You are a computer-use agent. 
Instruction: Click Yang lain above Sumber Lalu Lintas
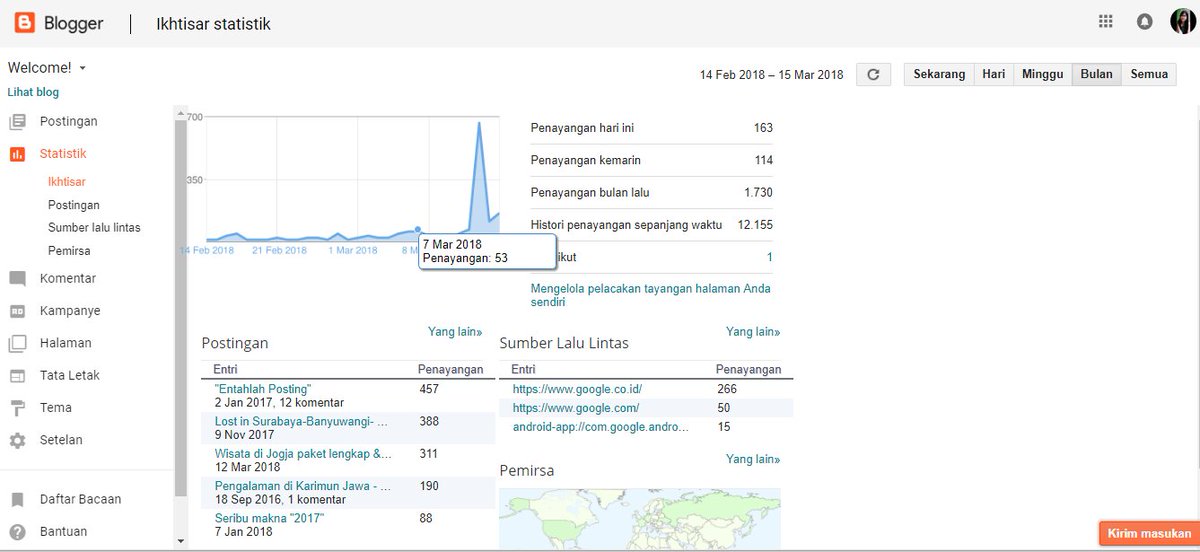[x=753, y=331]
